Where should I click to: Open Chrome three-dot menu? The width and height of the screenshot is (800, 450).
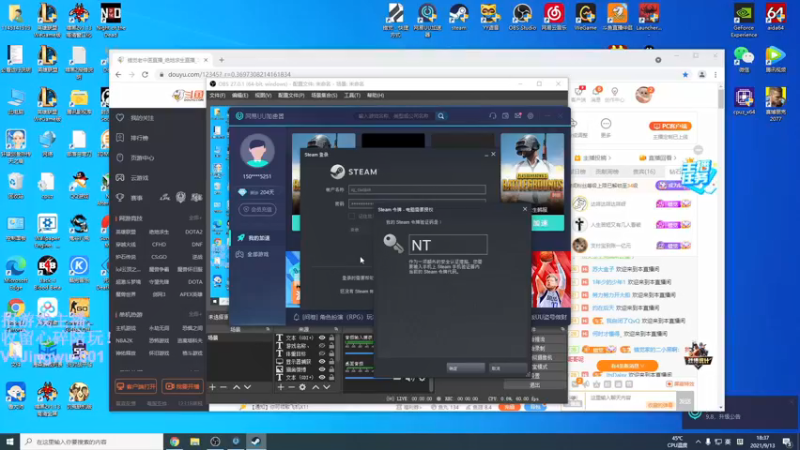coord(715,74)
